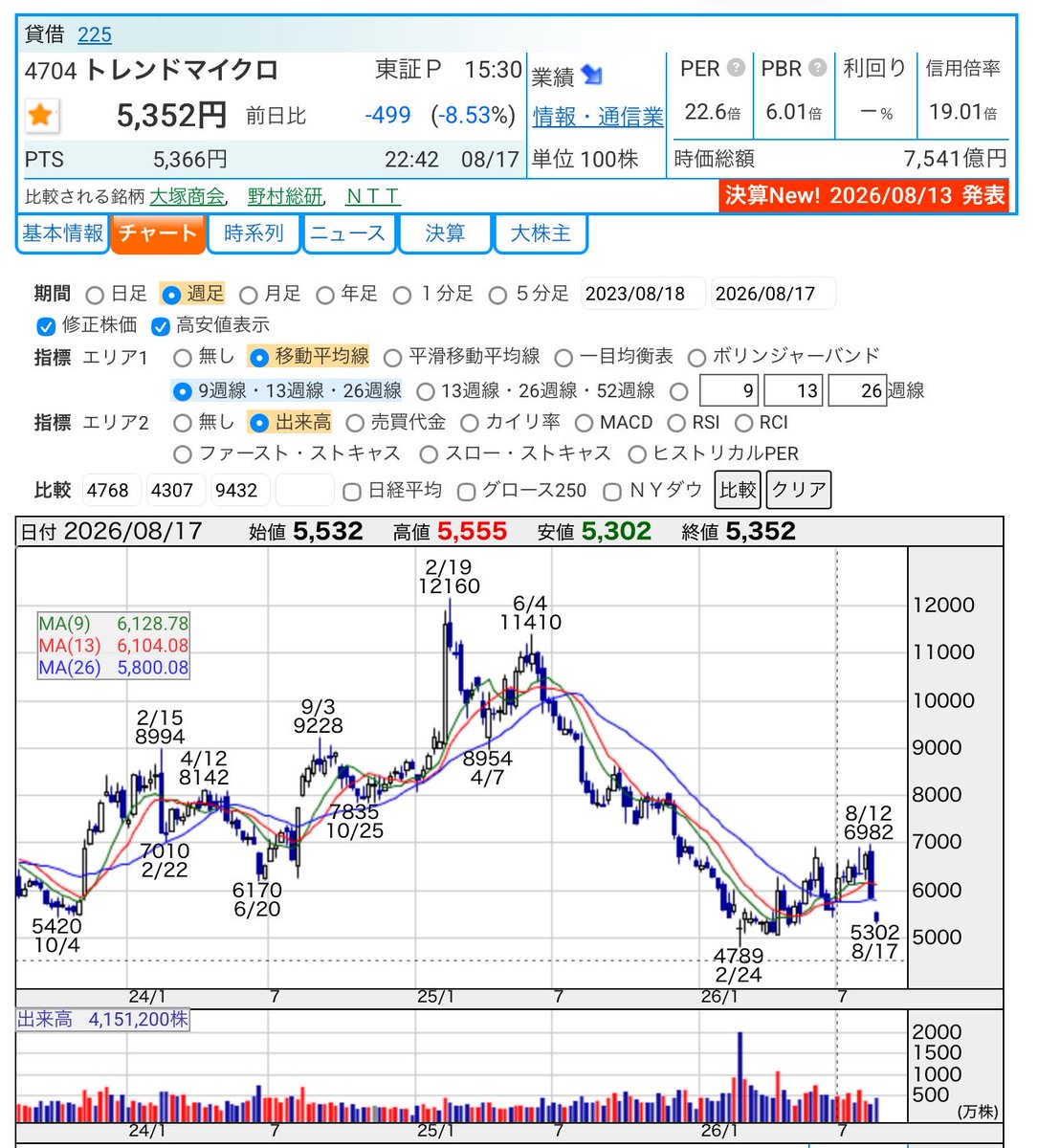Toggle the グロース250 comparison checkbox

coord(467,492)
